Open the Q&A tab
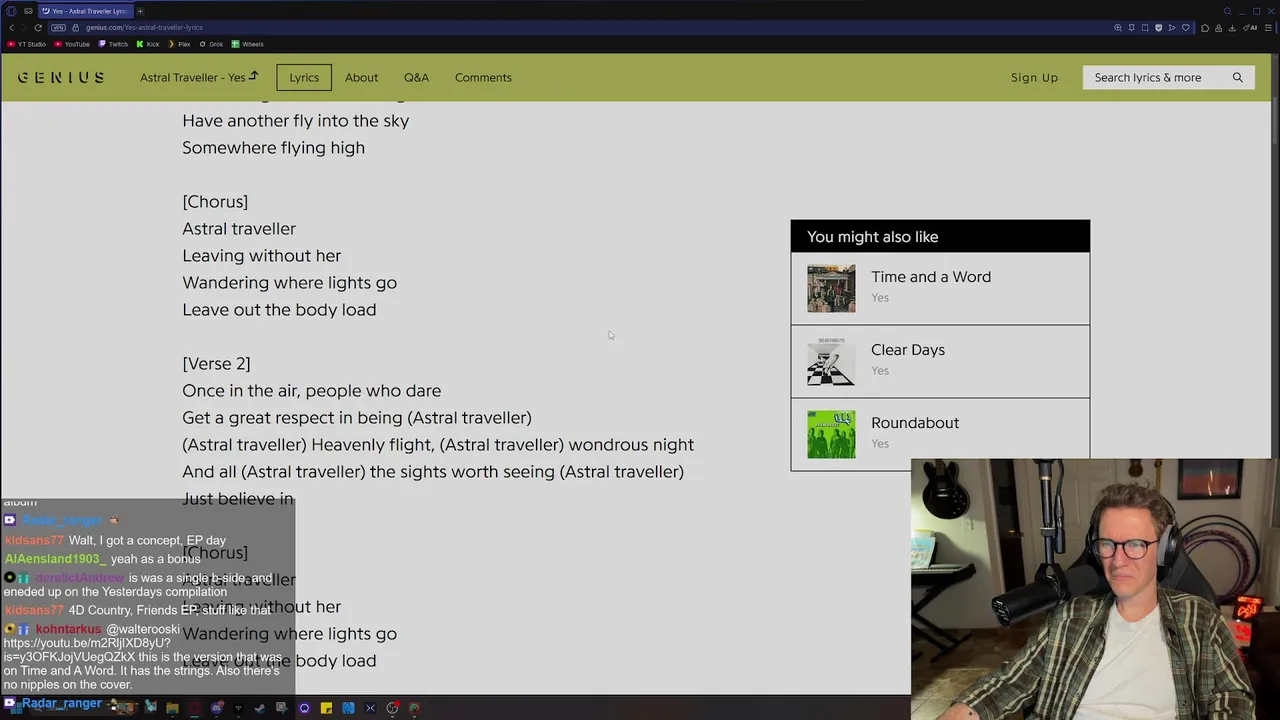The width and height of the screenshot is (1280, 720). point(416,77)
